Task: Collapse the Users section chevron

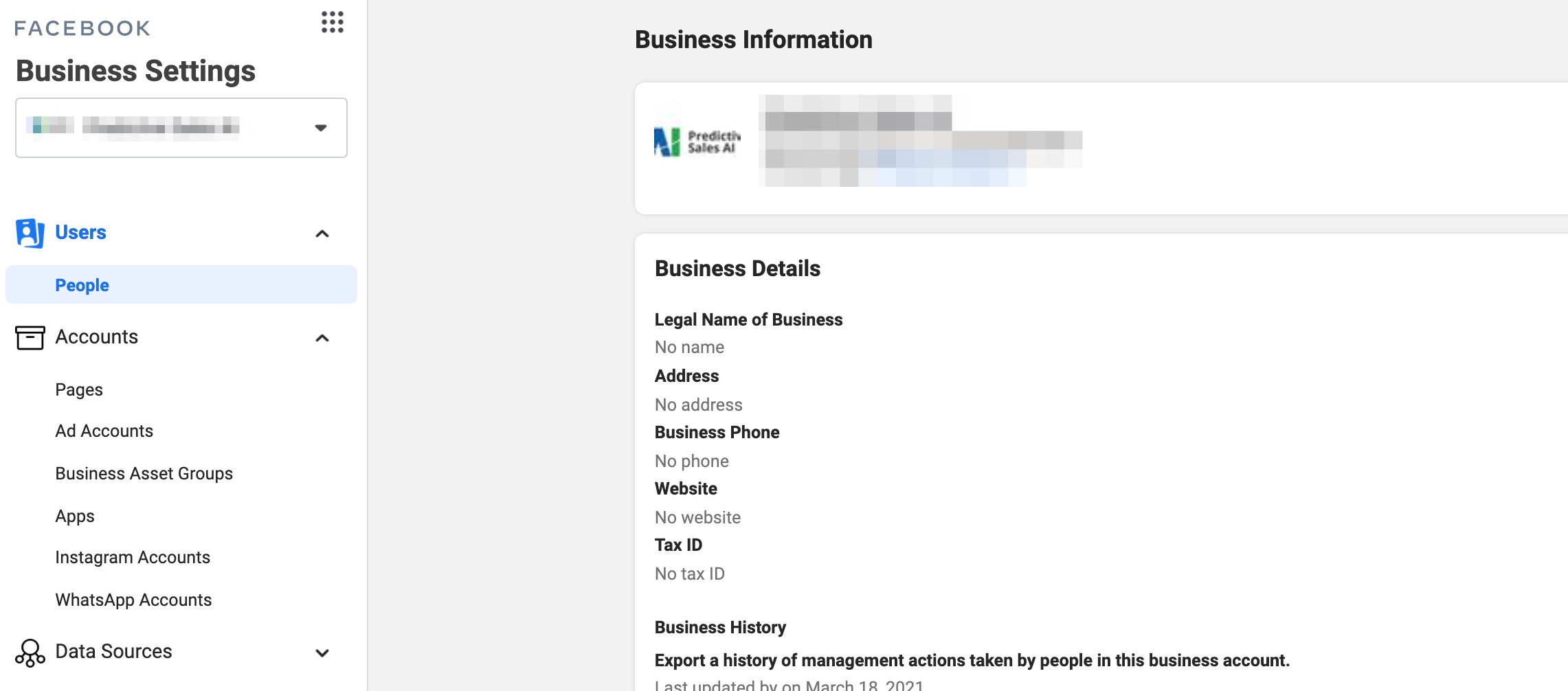Action: pos(322,234)
